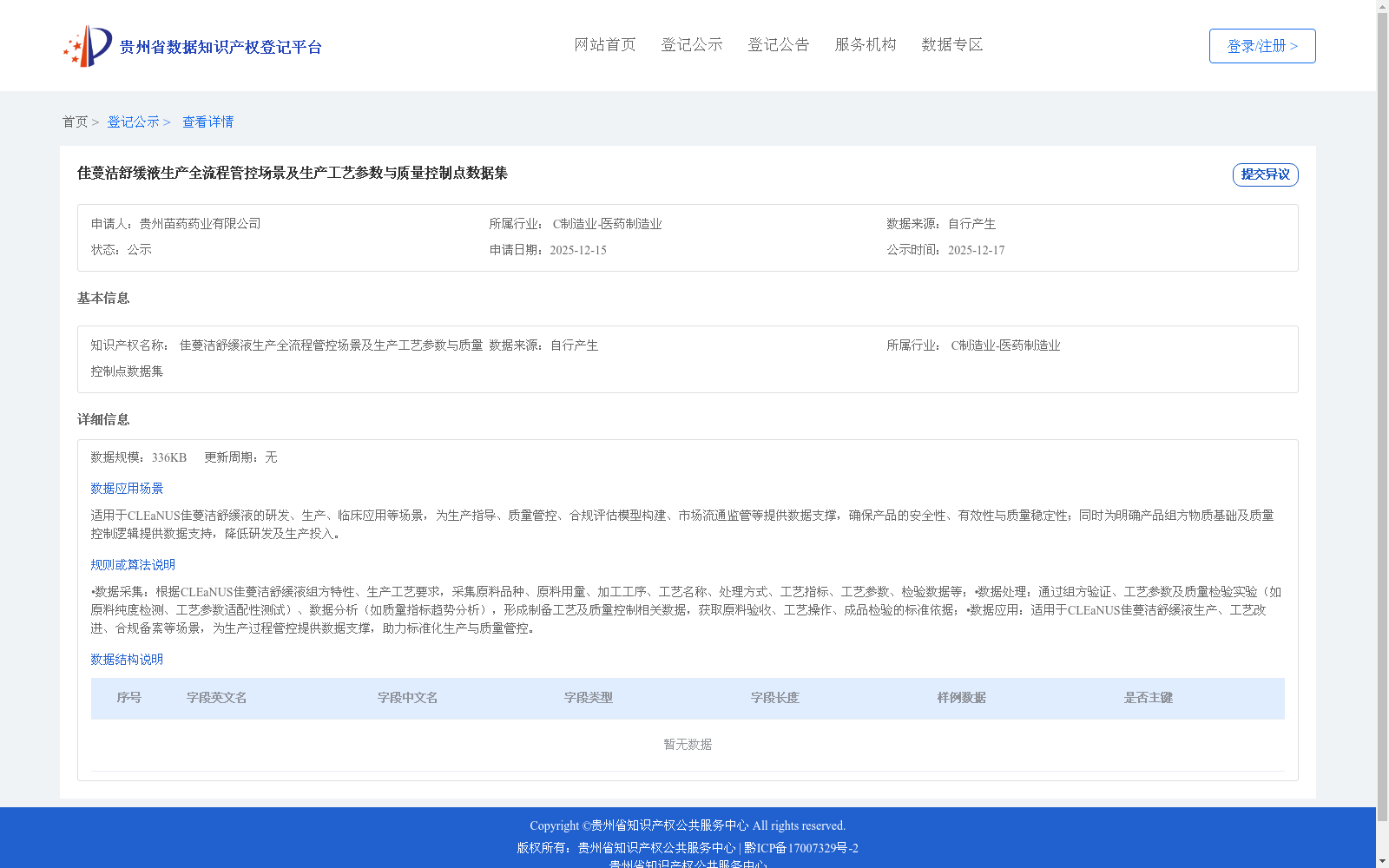Click applicant text 贵州苗药药业有限公司
This screenshot has height=868, width=1389.
coord(200,224)
